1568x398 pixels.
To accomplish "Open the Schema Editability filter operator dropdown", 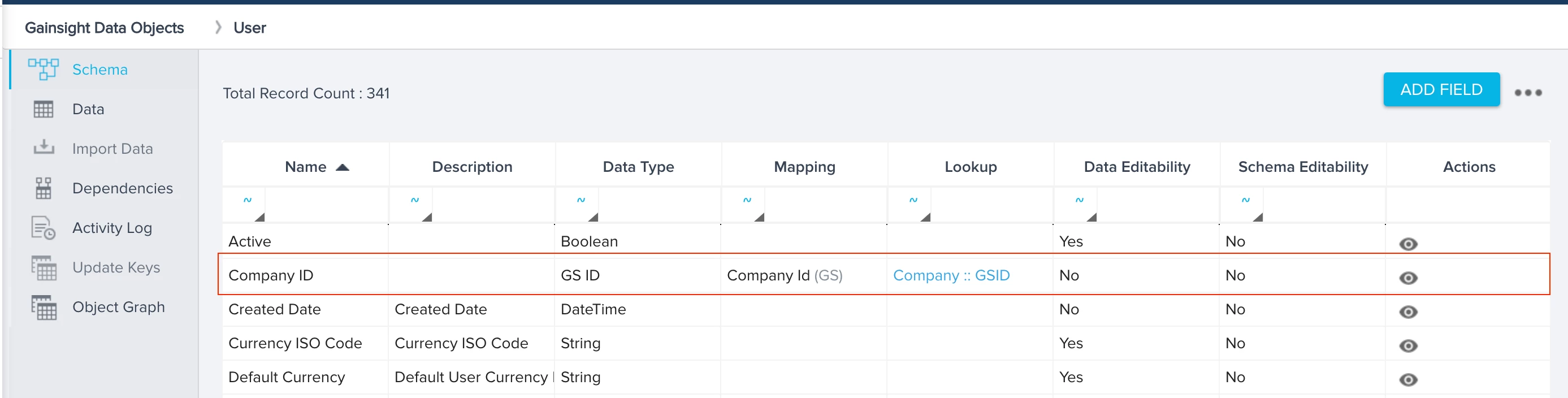I will coord(1242,206).
